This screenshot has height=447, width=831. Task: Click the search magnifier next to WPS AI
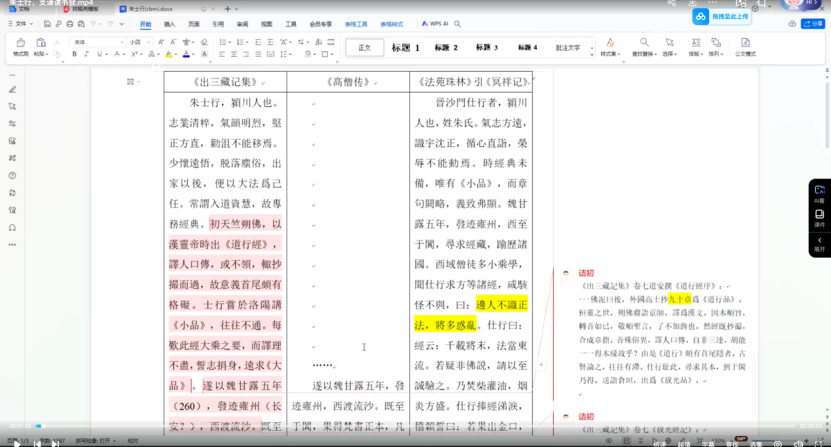click(x=457, y=24)
